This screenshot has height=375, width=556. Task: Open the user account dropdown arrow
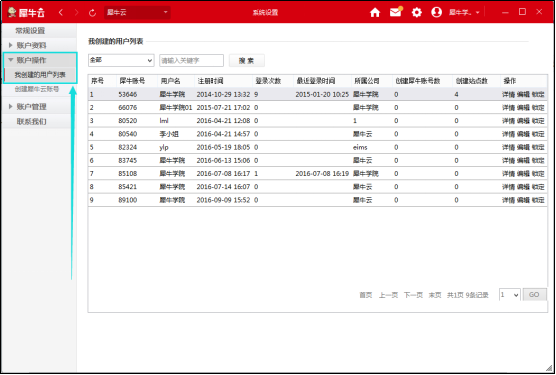(477, 13)
